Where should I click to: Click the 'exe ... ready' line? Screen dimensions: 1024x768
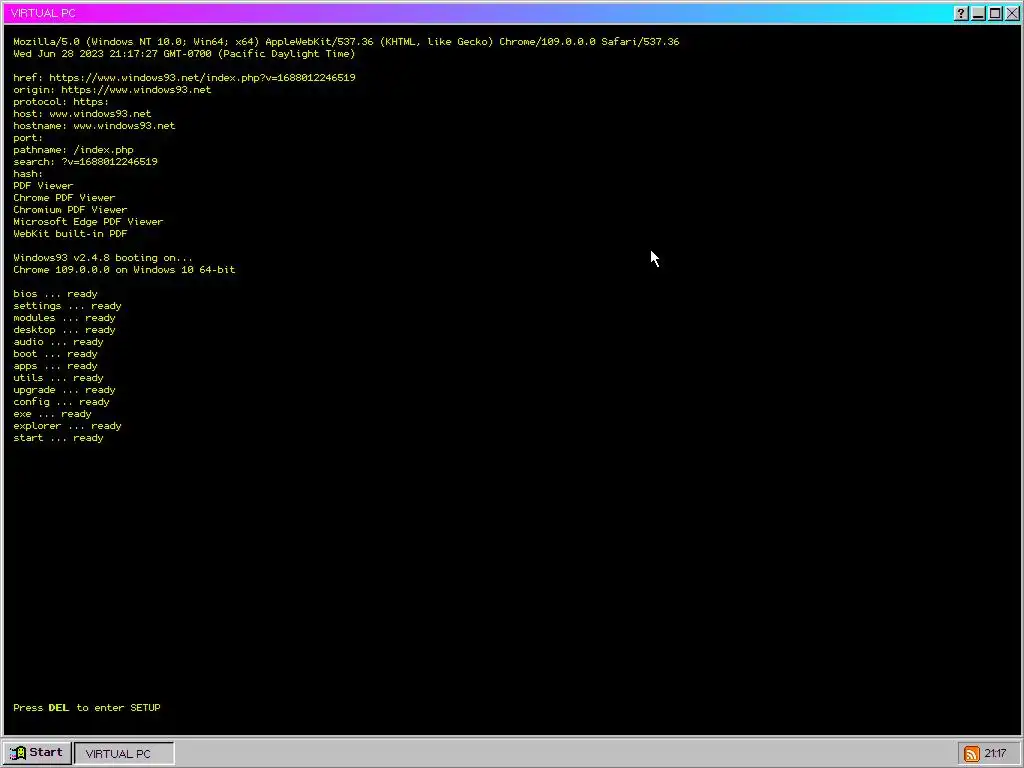(52, 414)
